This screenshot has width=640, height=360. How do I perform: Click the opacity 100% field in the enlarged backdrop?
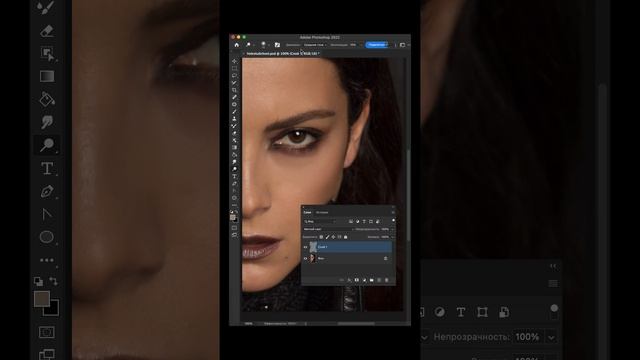tap(527, 337)
